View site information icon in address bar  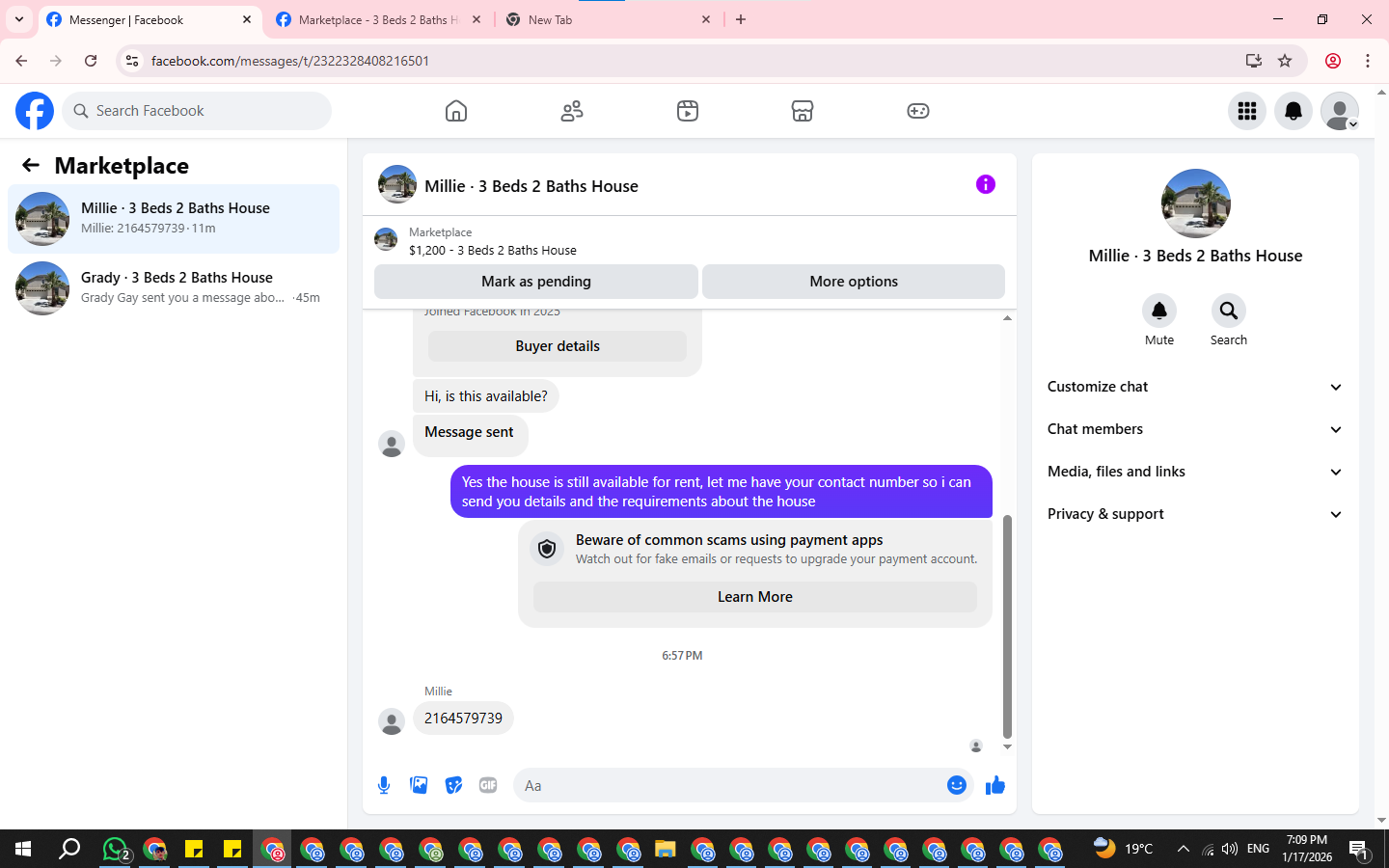(x=132, y=61)
